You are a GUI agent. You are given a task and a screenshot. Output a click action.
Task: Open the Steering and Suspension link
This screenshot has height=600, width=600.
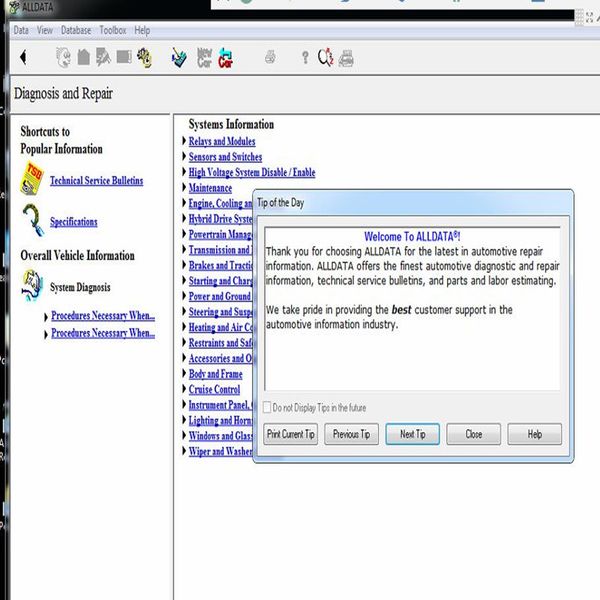[220, 311]
